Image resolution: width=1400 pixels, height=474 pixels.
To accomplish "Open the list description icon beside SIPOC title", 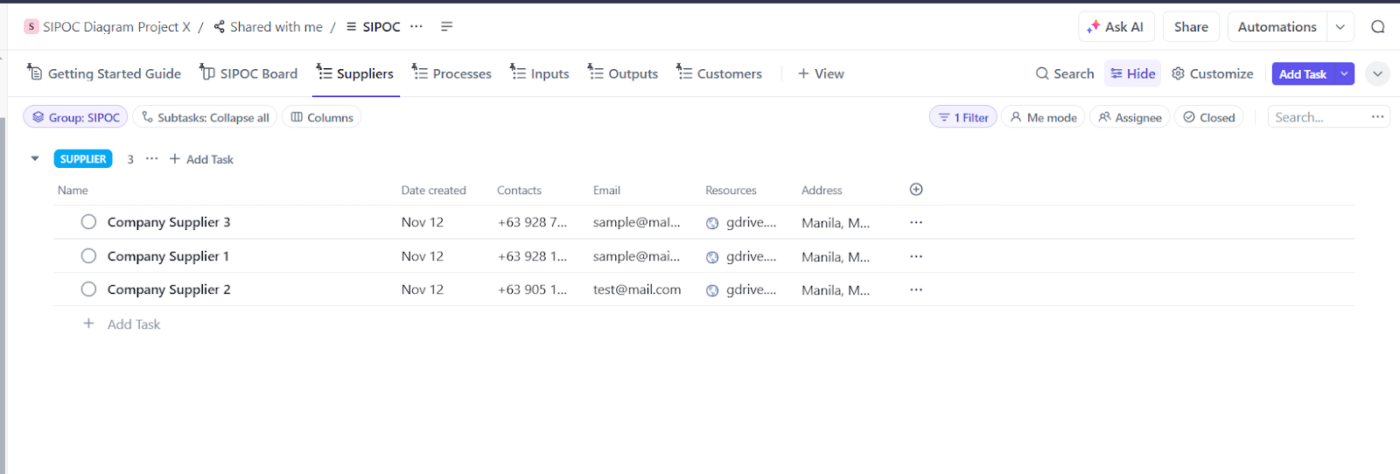I will click(x=447, y=27).
